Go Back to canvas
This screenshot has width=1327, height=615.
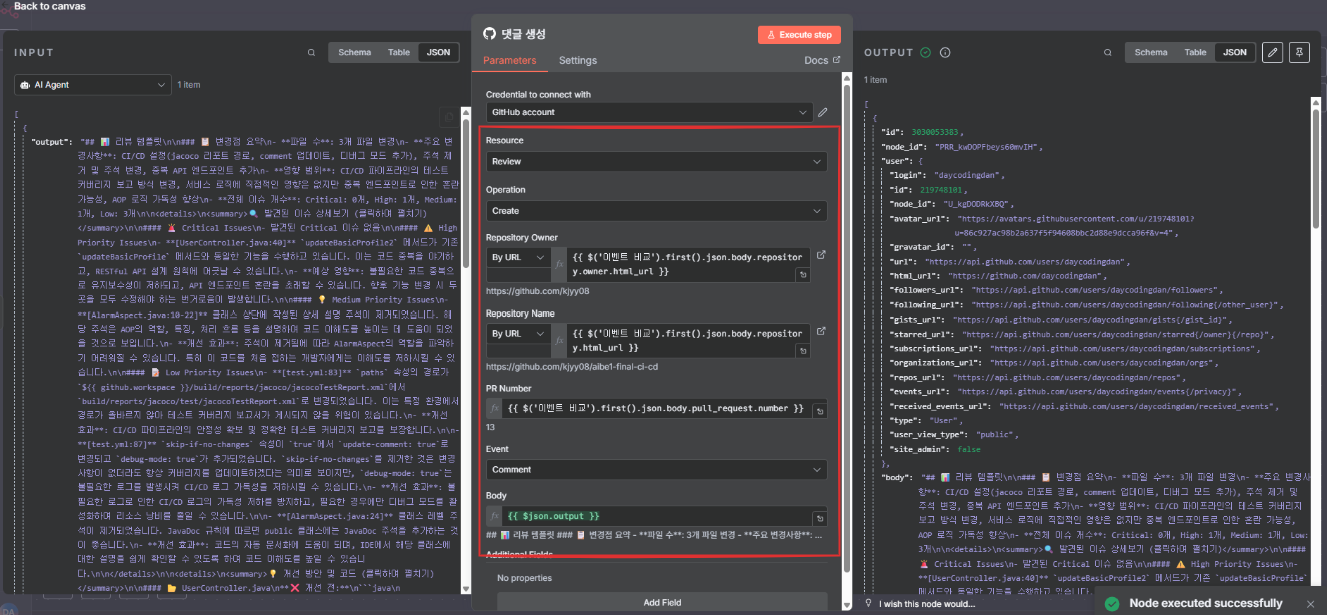49,6
